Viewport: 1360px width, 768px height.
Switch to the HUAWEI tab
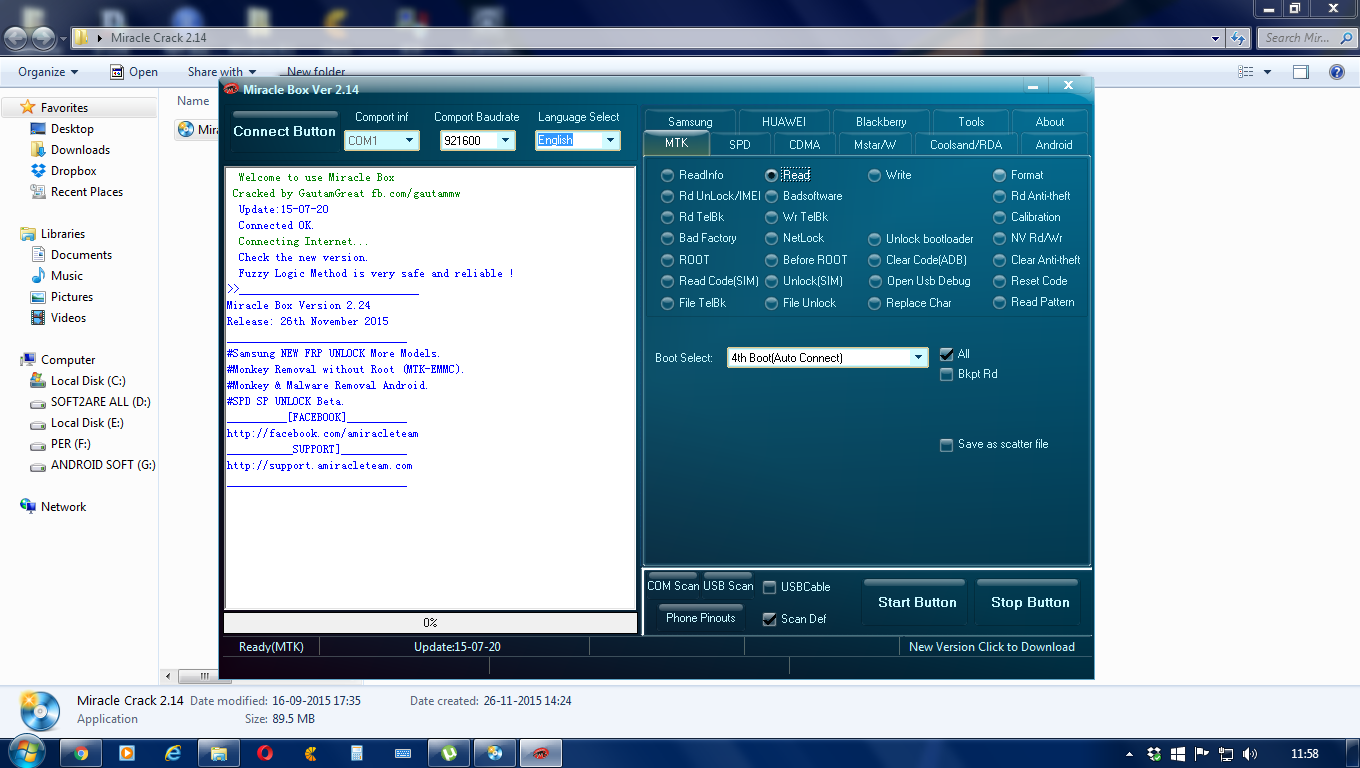pyautogui.click(x=784, y=122)
